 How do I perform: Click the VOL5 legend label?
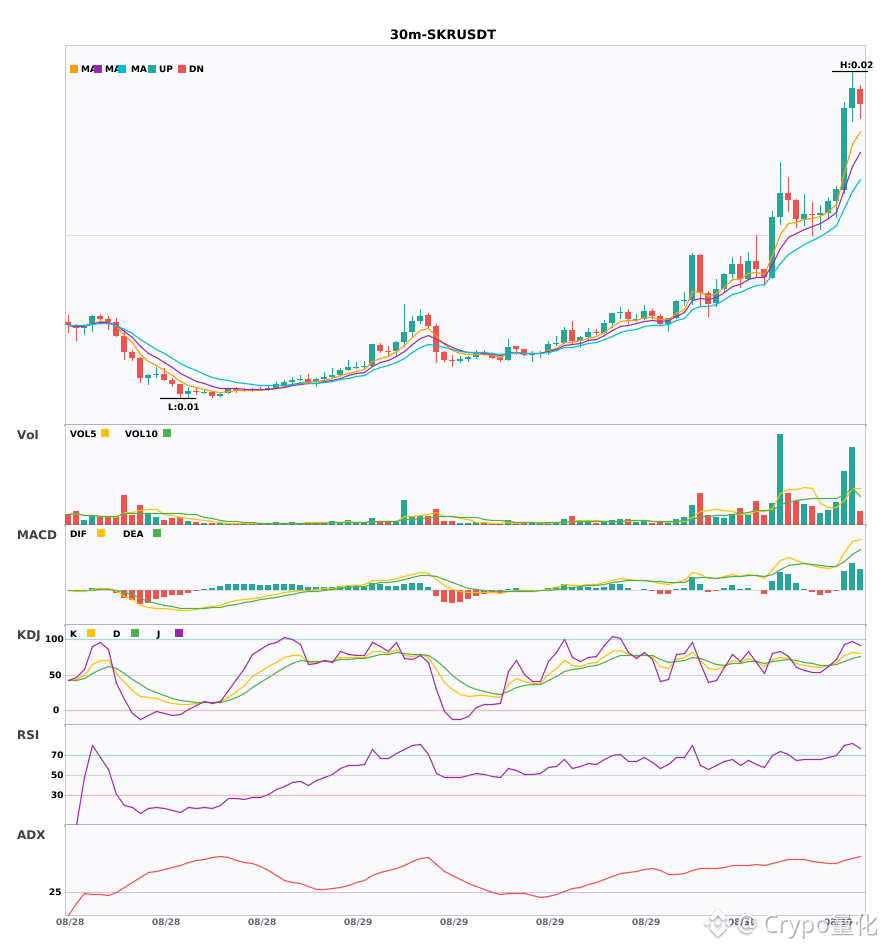click(x=83, y=434)
